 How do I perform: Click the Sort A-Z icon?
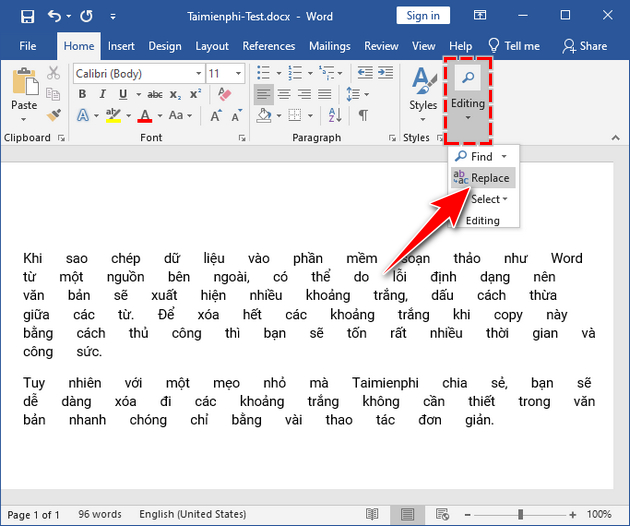point(335,115)
